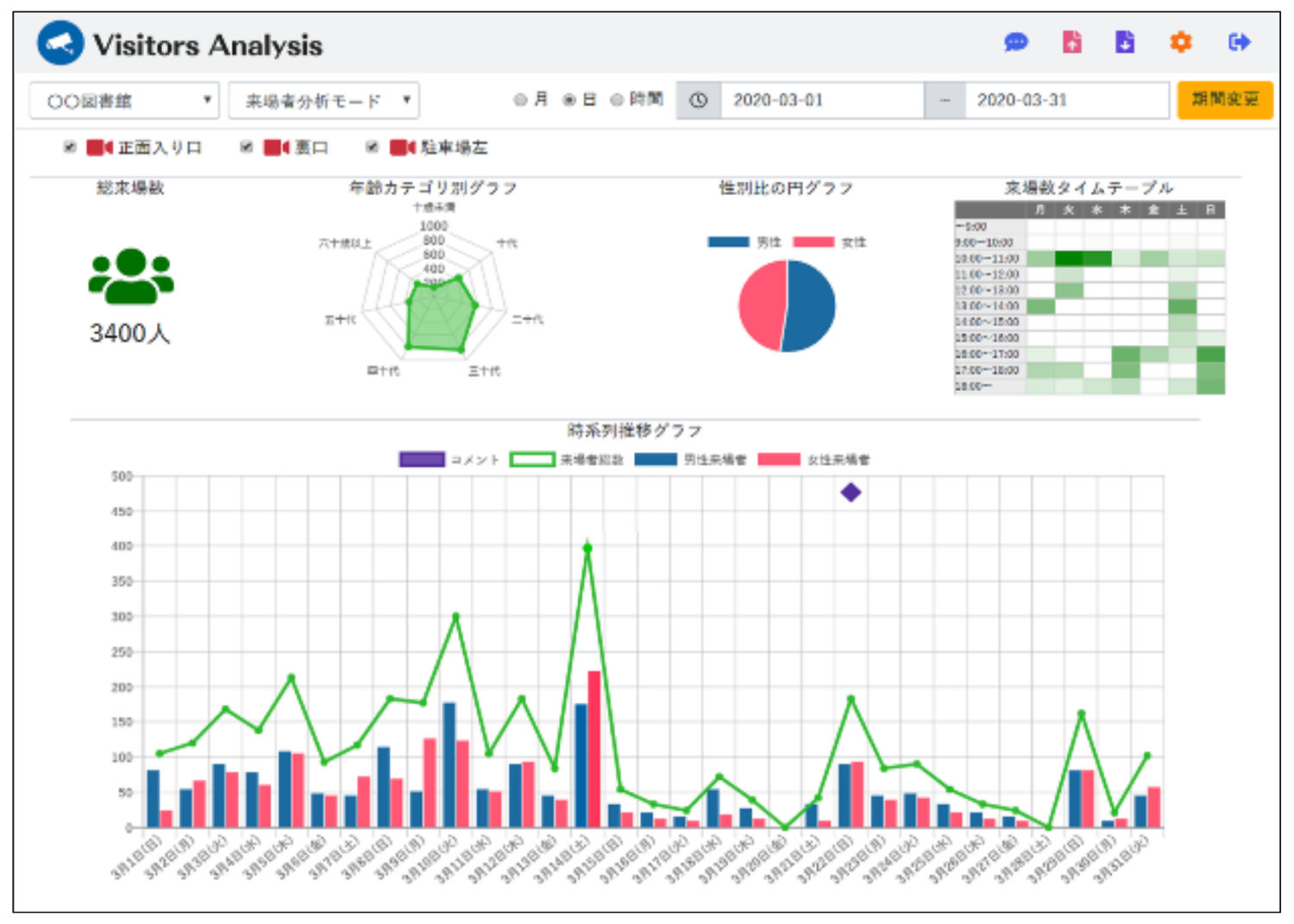Click the 来場数タイムテーブル heading
Viewport: 1294px width, 924px height.
tap(1089, 188)
